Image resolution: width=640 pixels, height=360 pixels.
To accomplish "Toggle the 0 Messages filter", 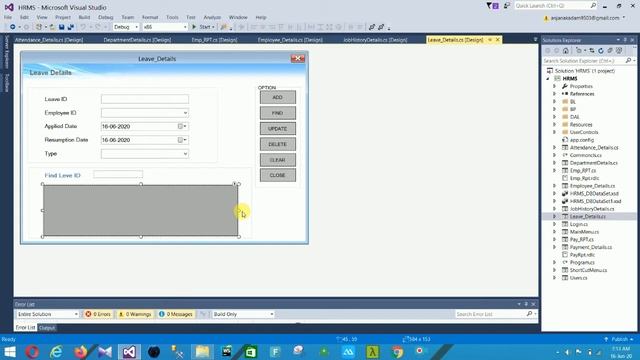I will [x=176, y=314].
